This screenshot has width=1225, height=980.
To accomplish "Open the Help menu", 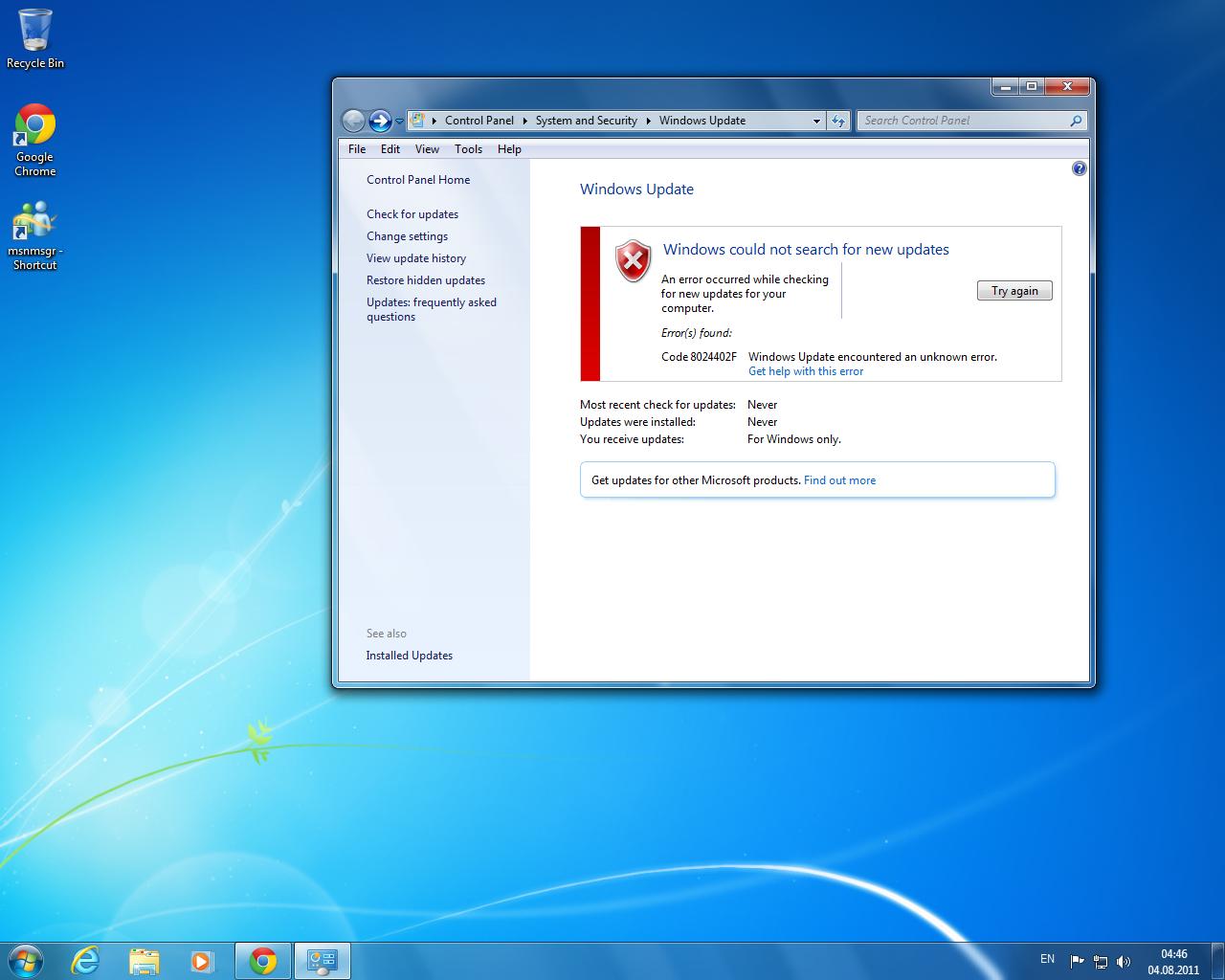I will point(509,149).
